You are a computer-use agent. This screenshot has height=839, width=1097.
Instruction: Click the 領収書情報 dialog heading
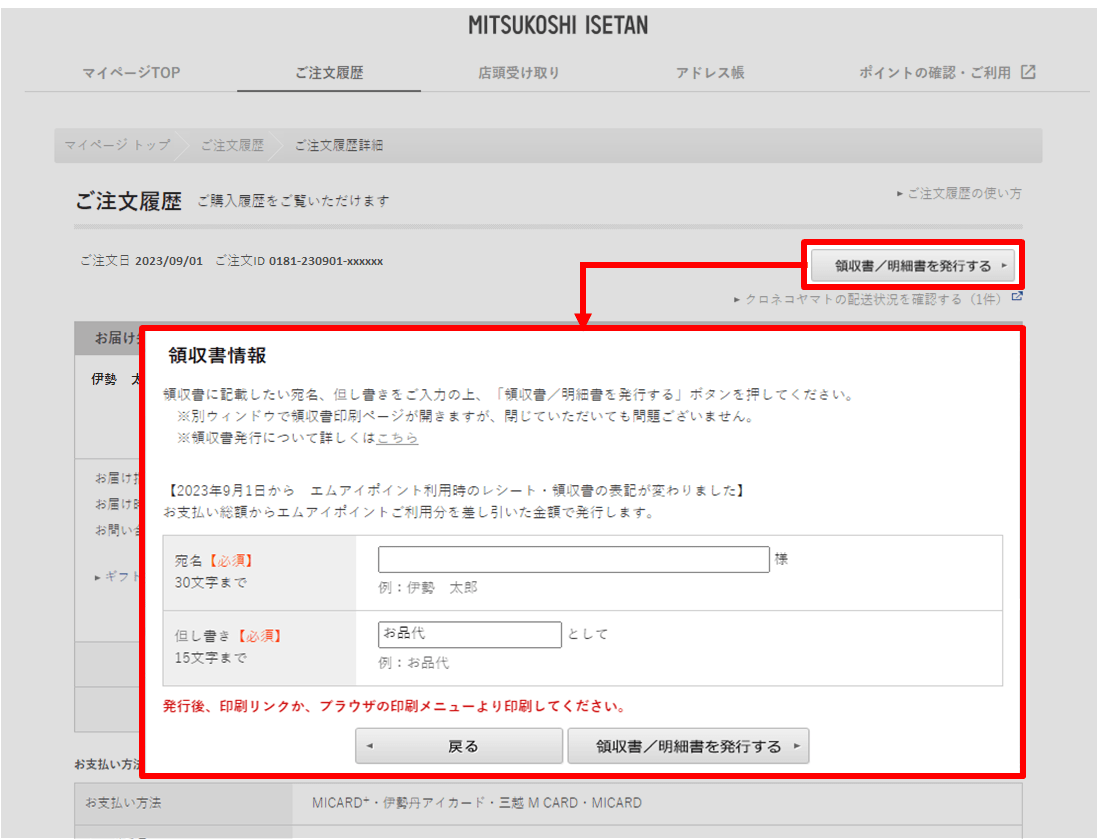point(217,355)
